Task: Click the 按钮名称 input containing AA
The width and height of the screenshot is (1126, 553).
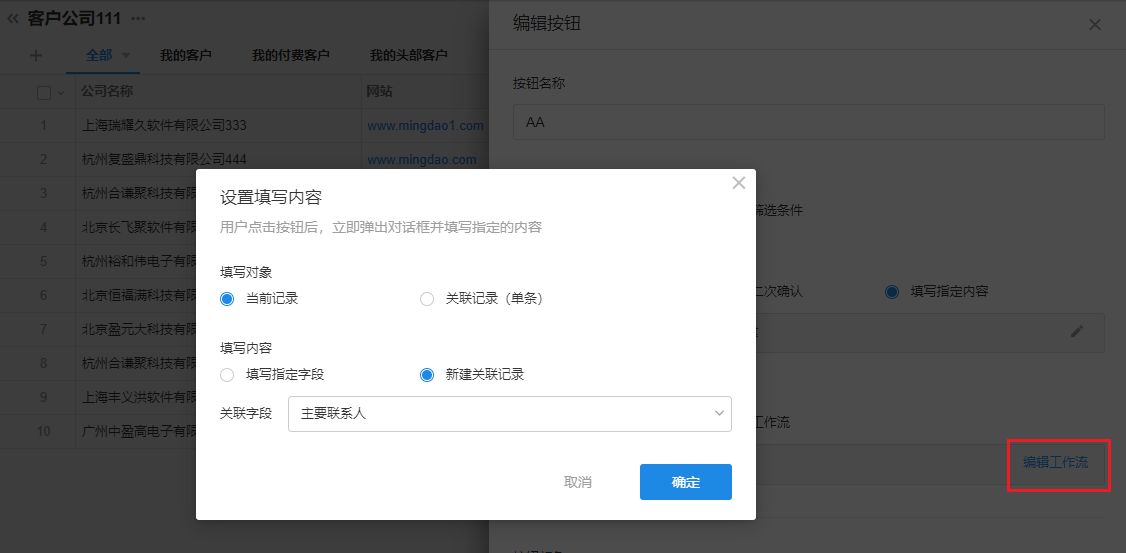Action: click(808, 122)
